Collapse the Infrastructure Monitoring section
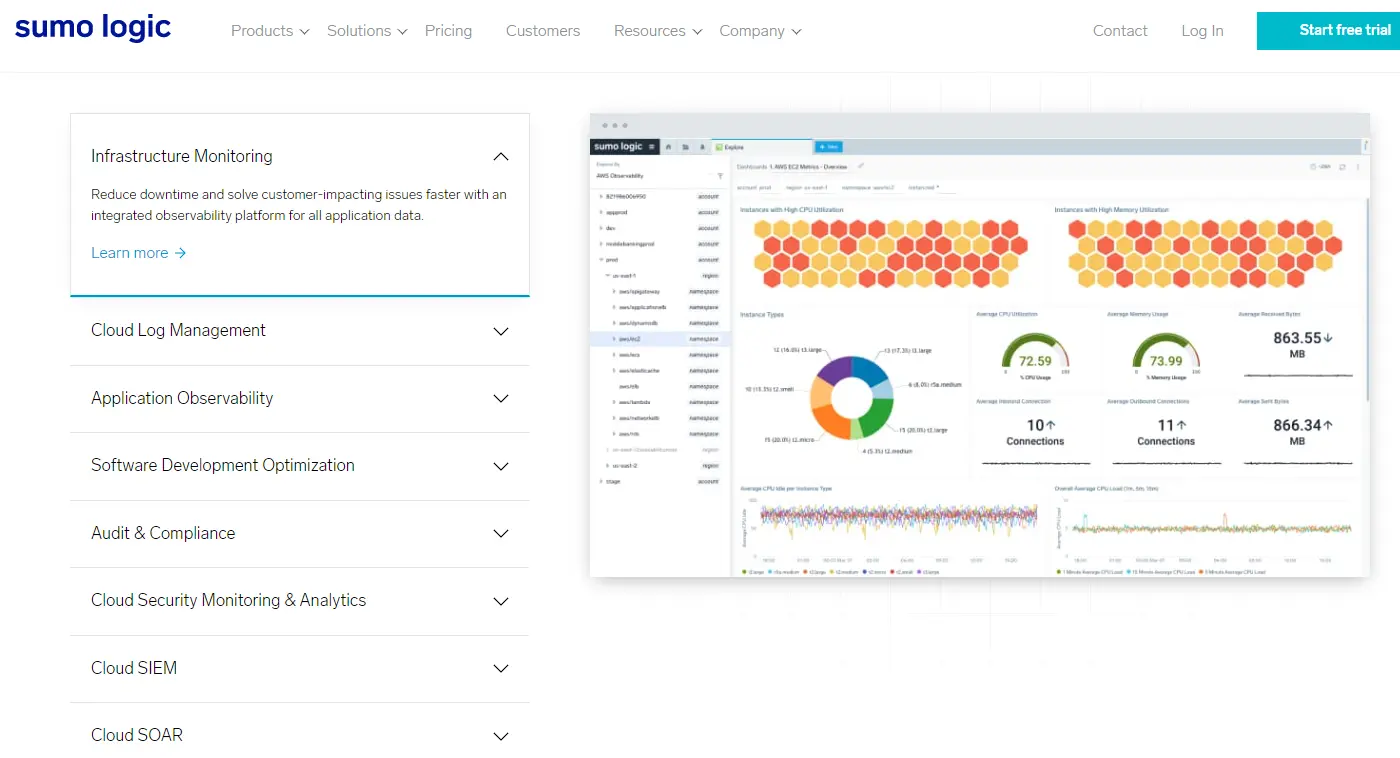The width and height of the screenshot is (1400, 758). coord(300,156)
